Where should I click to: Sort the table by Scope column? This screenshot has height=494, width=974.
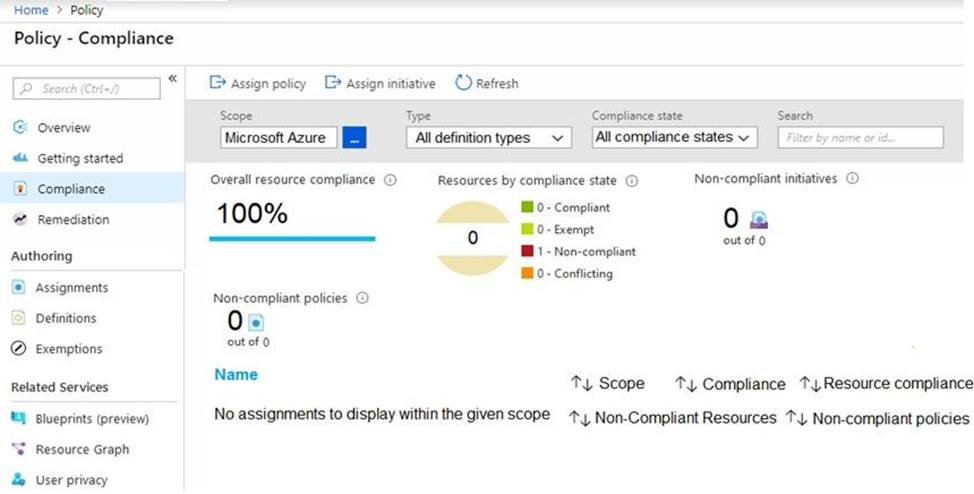pos(608,384)
